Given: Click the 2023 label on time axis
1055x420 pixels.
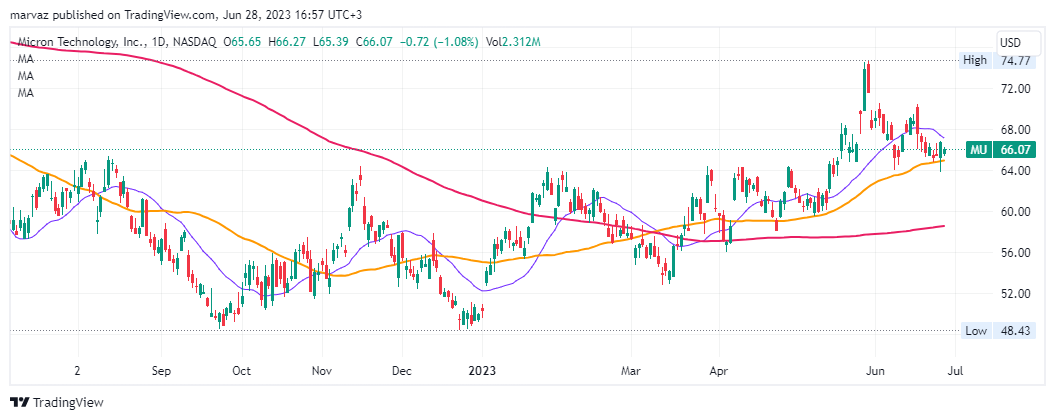Looking at the screenshot, I should pos(482,371).
